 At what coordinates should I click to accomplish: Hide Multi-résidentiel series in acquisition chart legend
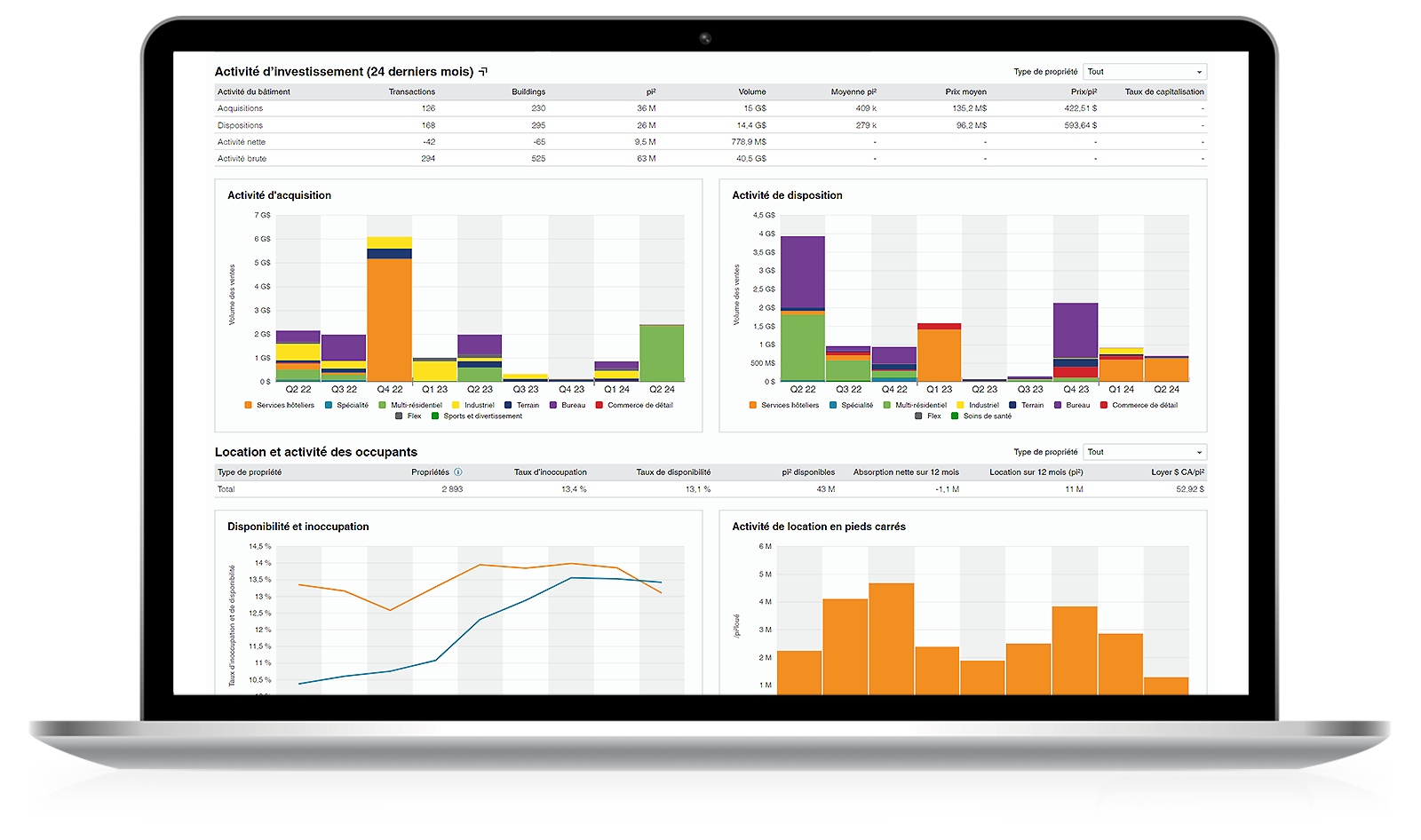(383, 405)
